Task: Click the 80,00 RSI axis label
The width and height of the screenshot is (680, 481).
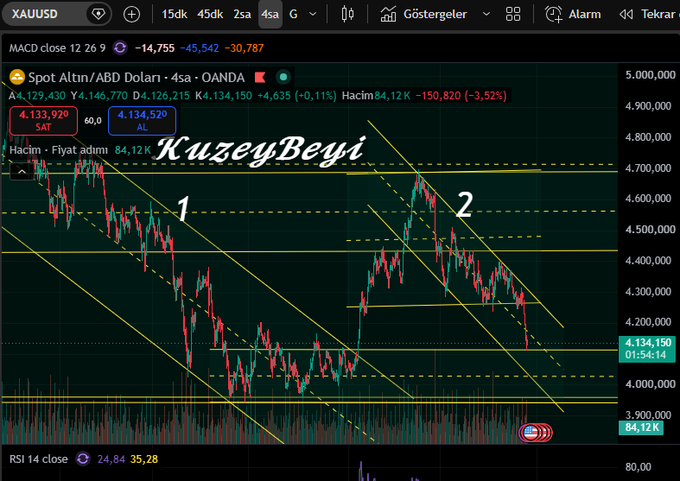Action: coord(638,467)
